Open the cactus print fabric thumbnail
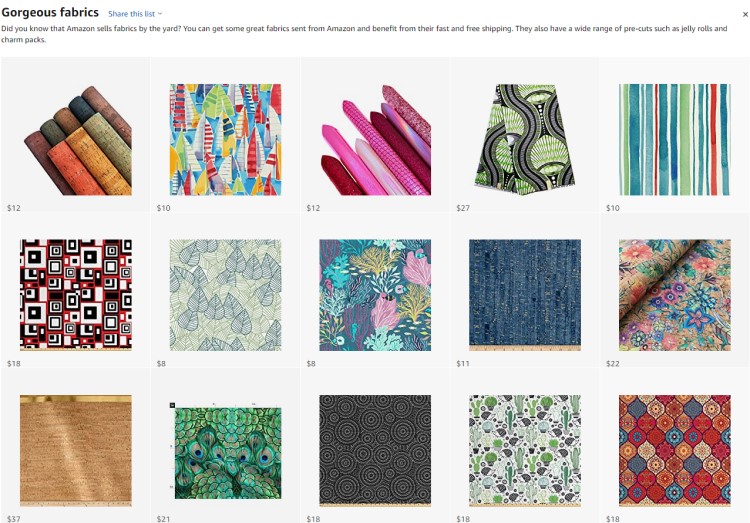Viewport: 750px width, 523px height. click(525, 451)
